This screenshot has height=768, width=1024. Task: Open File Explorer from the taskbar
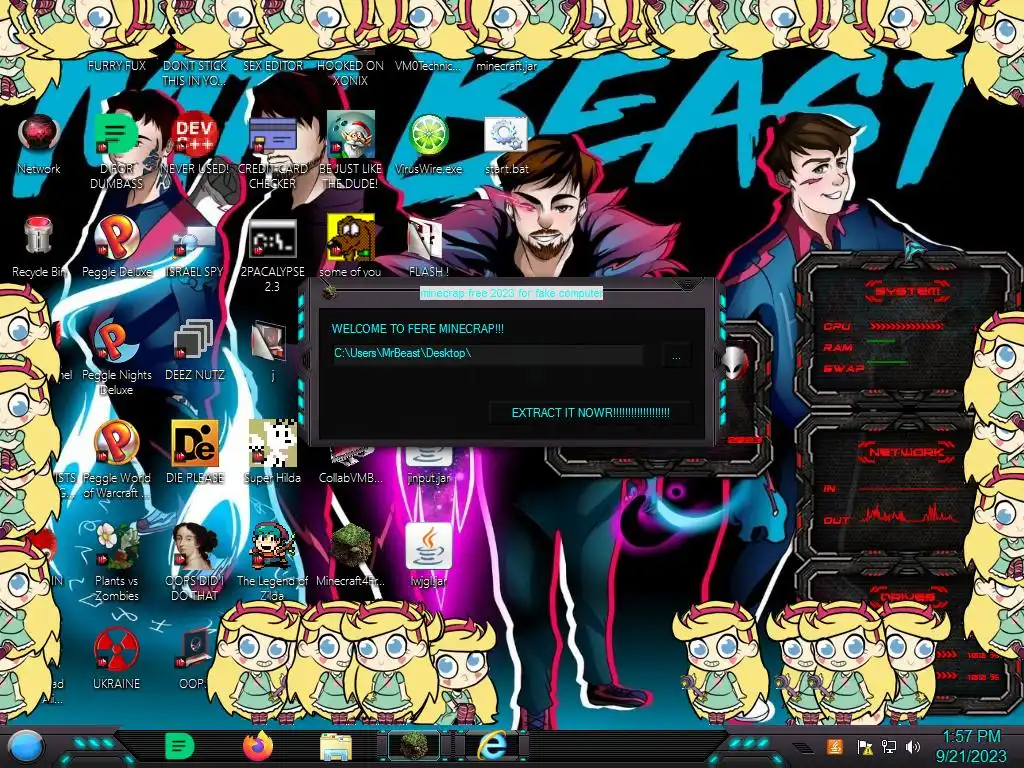[x=336, y=747]
